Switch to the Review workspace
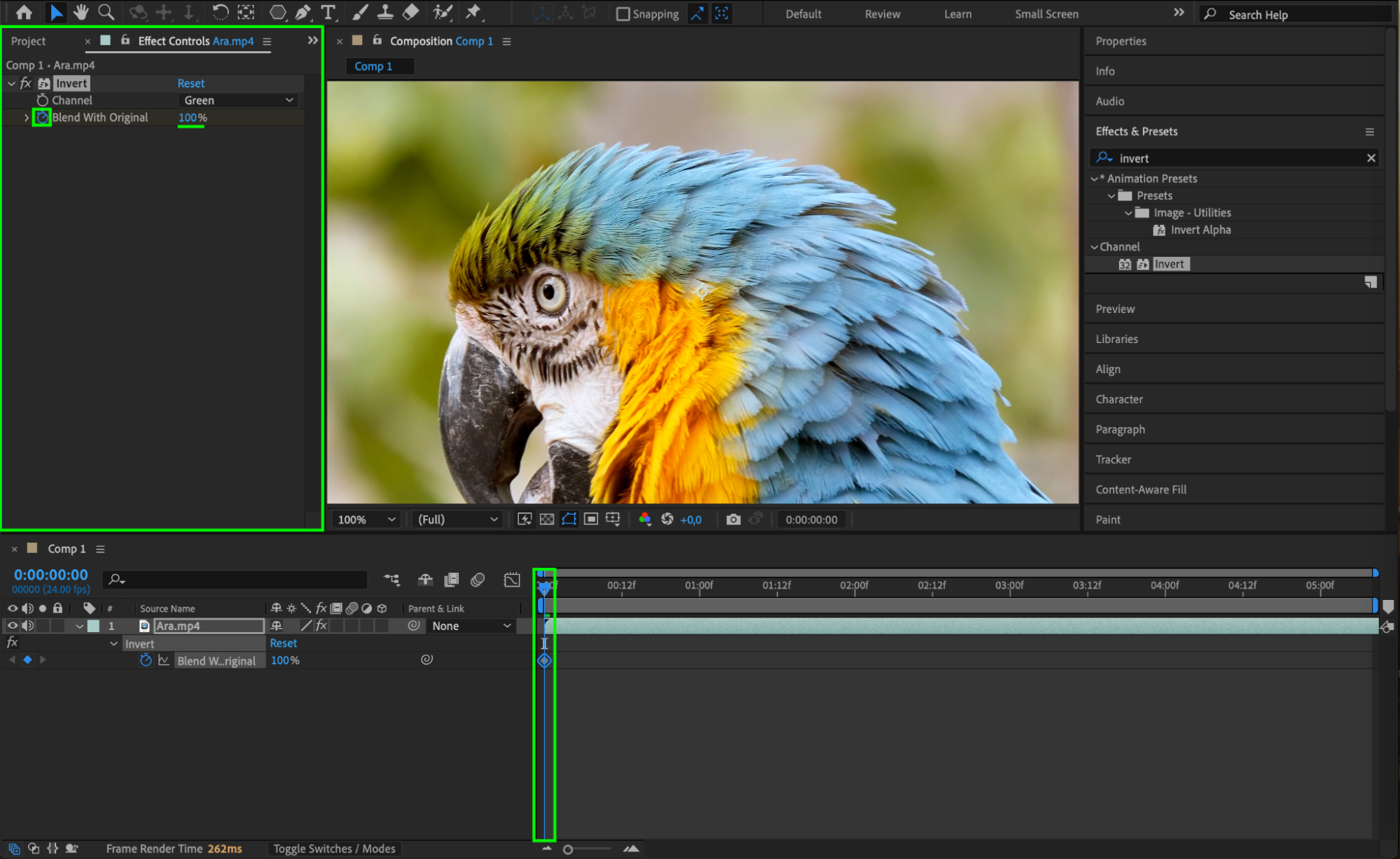 click(x=882, y=14)
